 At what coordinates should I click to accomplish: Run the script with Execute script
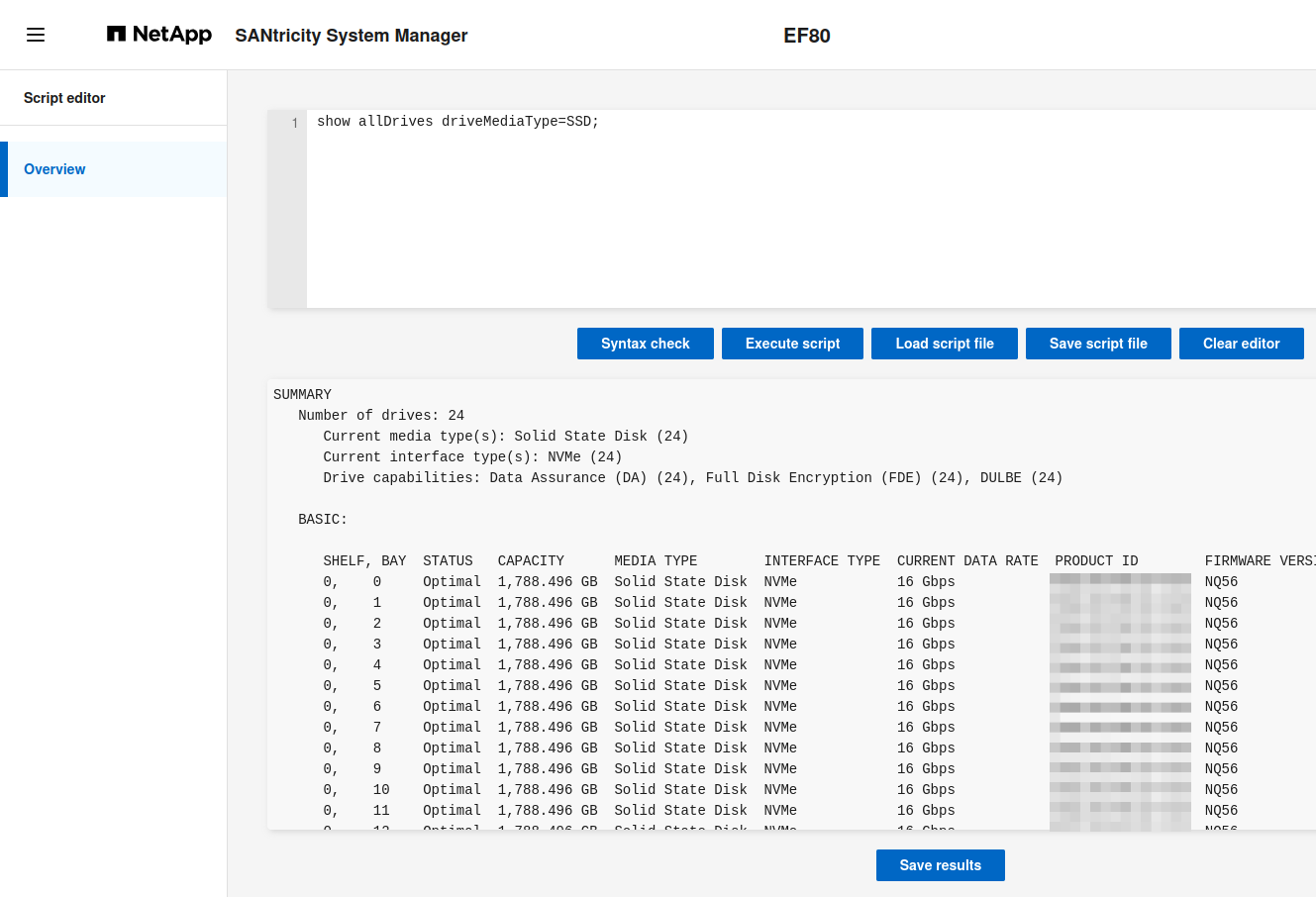point(792,344)
